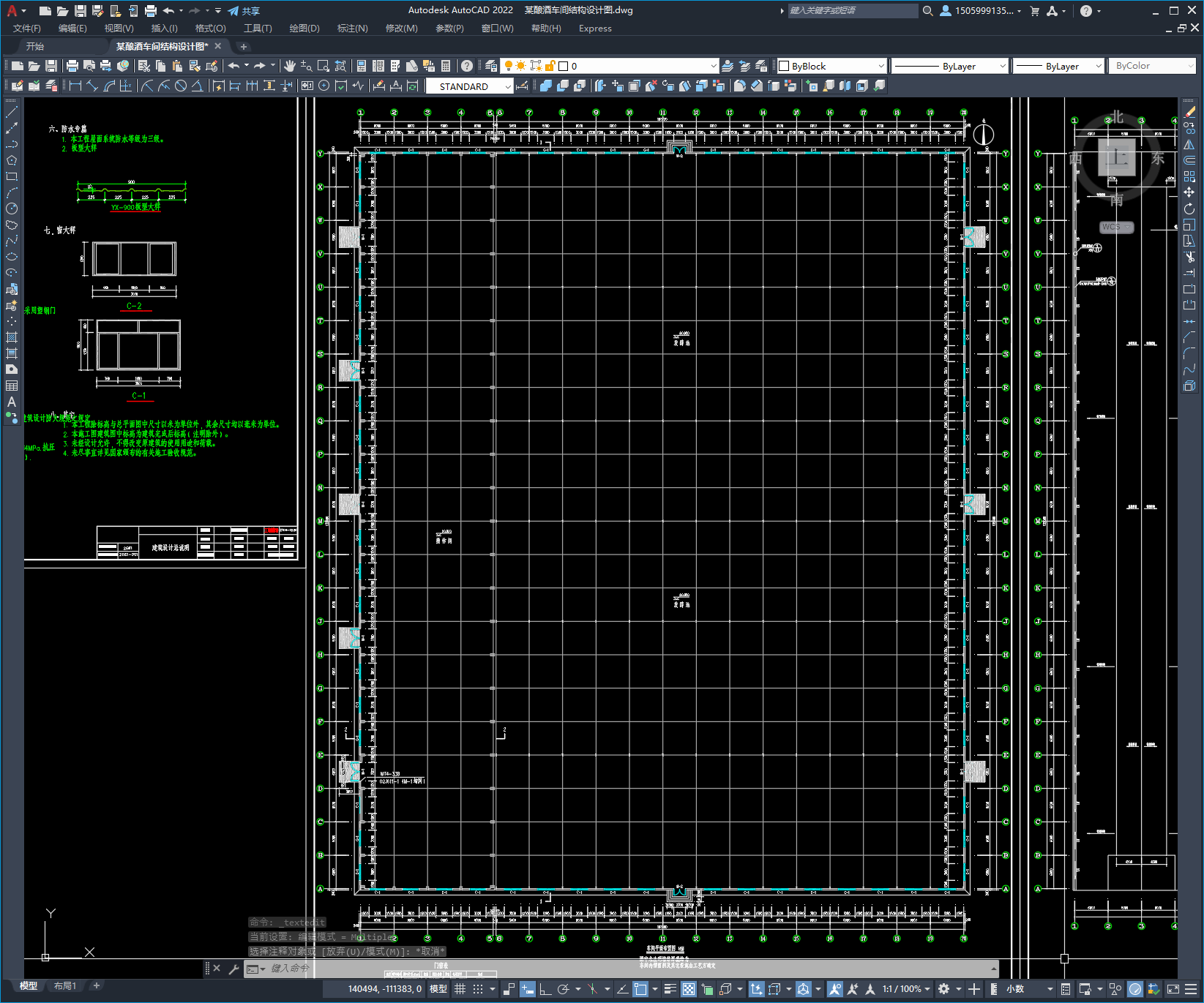Screen dimensions: 1204x1003
Task: Open the Express menu
Action: [595, 29]
